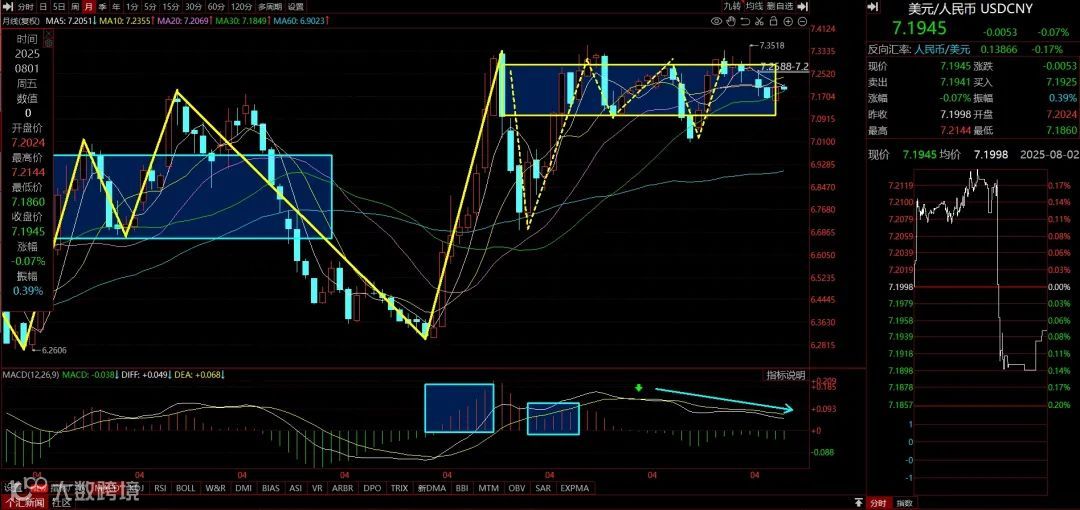
Task: Switch to 15分 minute chart
Action: [x=171, y=7]
